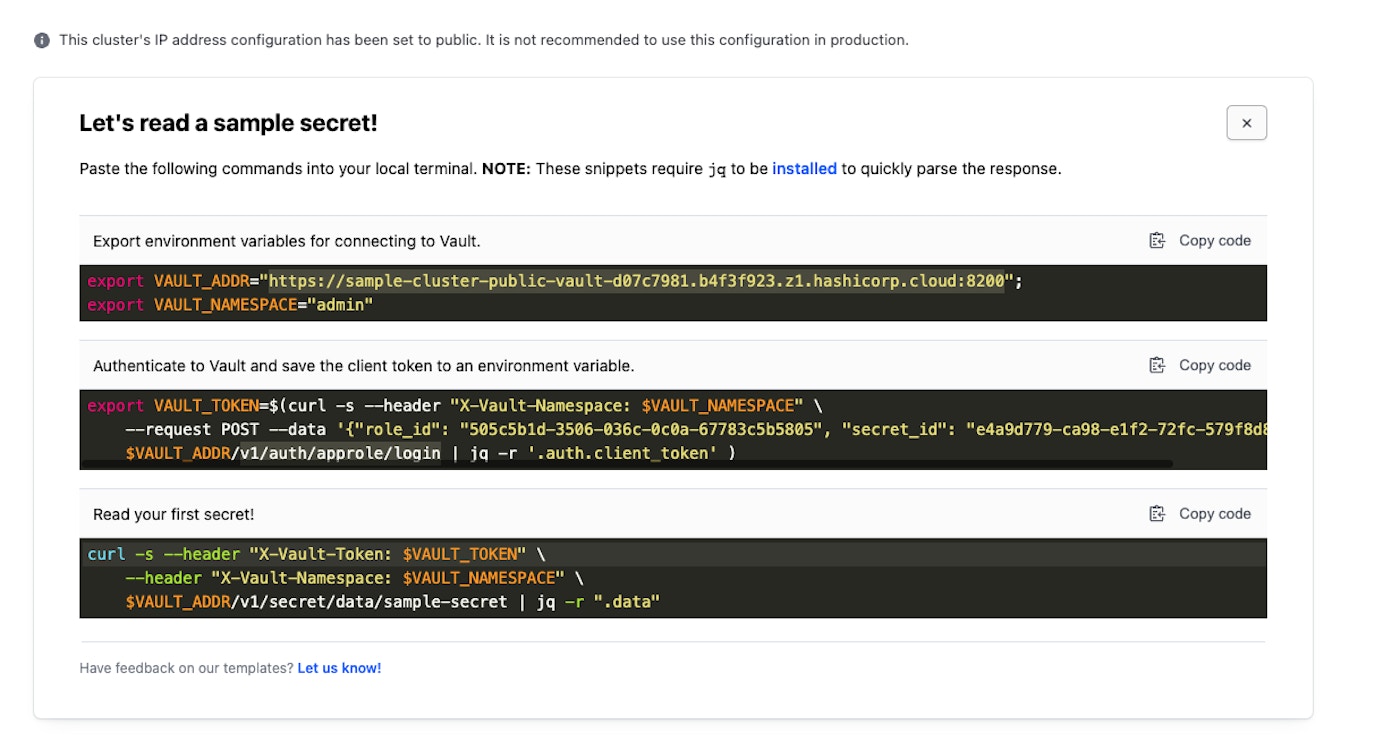1400x741 pixels.
Task: Click the clipboard icon for the authenticate snippet
Action: click(x=1157, y=365)
